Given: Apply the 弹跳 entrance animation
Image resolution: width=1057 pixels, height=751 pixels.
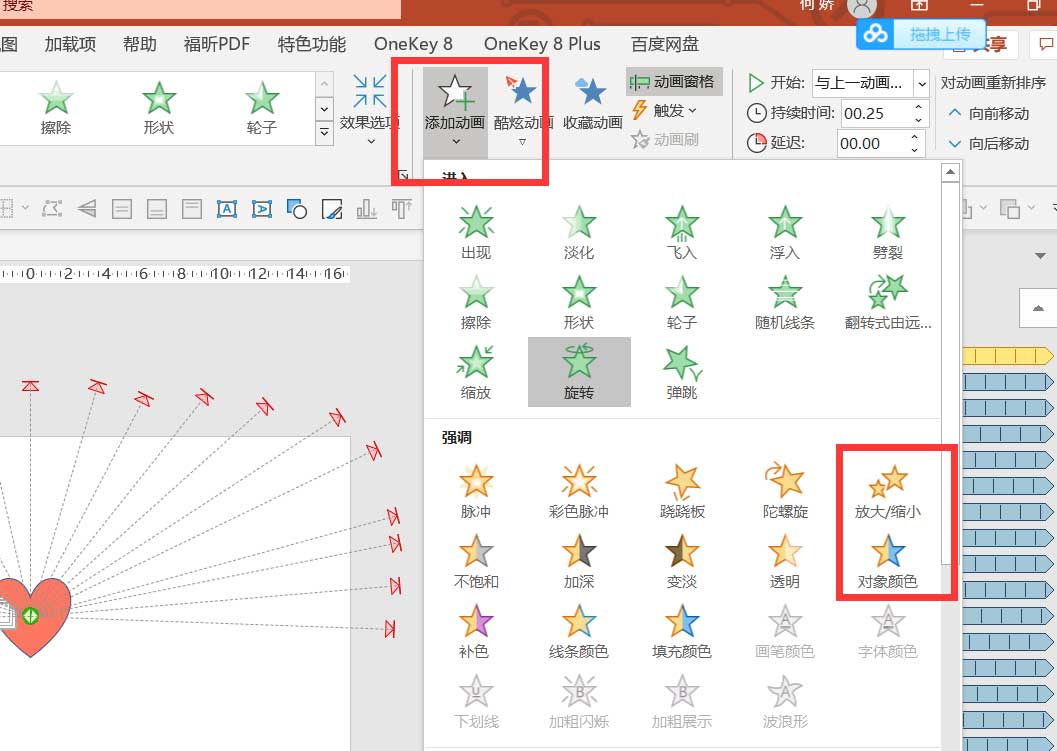Looking at the screenshot, I should tap(681, 370).
